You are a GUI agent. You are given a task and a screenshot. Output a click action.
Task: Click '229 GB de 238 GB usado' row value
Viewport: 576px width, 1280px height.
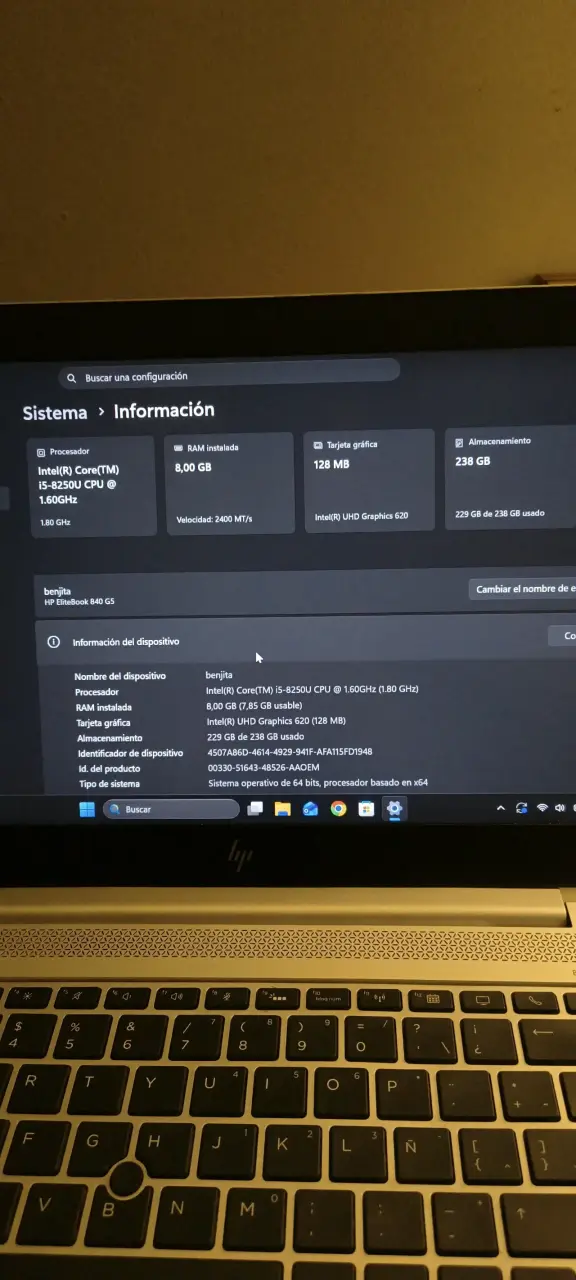tap(254, 737)
